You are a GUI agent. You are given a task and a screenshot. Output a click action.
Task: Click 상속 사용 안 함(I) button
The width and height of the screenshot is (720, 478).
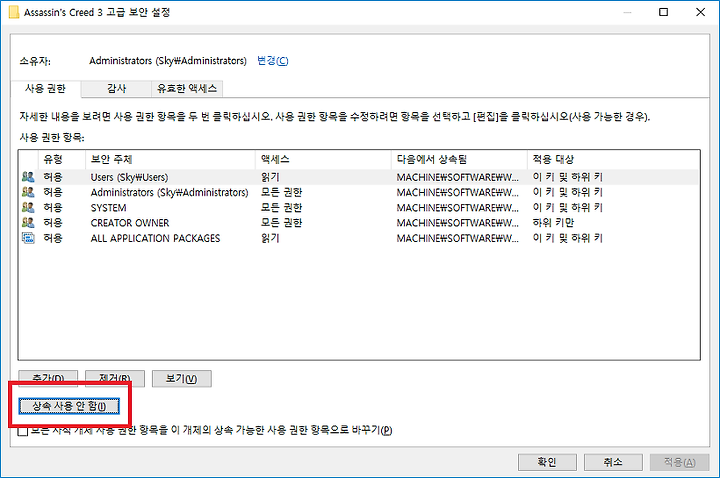(x=69, y=406)
